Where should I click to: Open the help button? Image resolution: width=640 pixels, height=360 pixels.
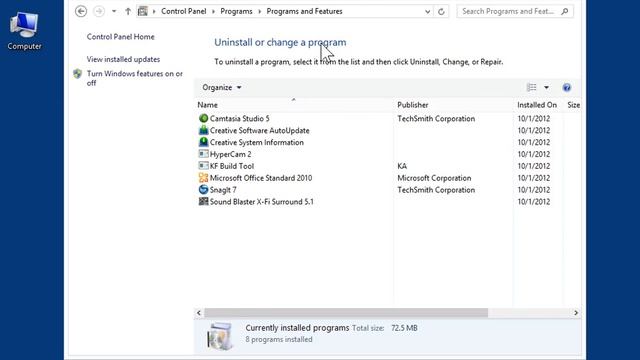567,87
